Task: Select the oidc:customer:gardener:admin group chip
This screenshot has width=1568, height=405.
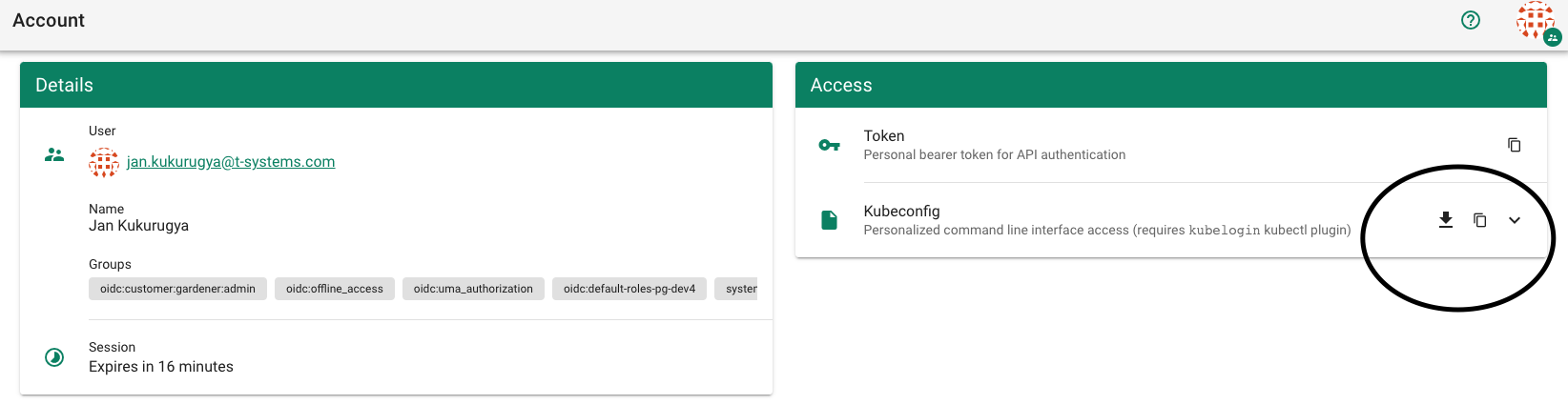Action: click(x=177, y=289)
